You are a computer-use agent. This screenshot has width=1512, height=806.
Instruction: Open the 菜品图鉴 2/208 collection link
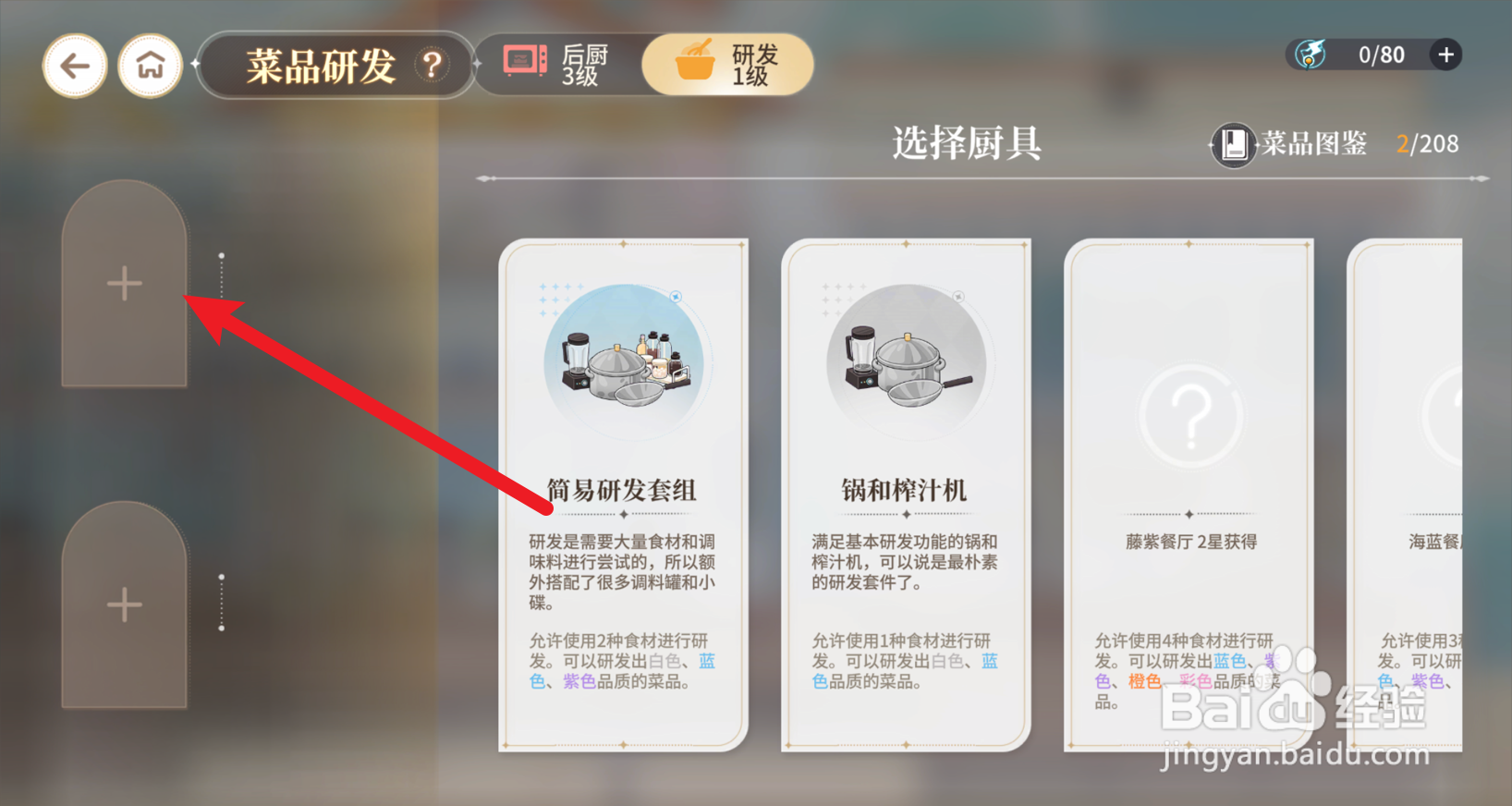tap(1335, 145)
